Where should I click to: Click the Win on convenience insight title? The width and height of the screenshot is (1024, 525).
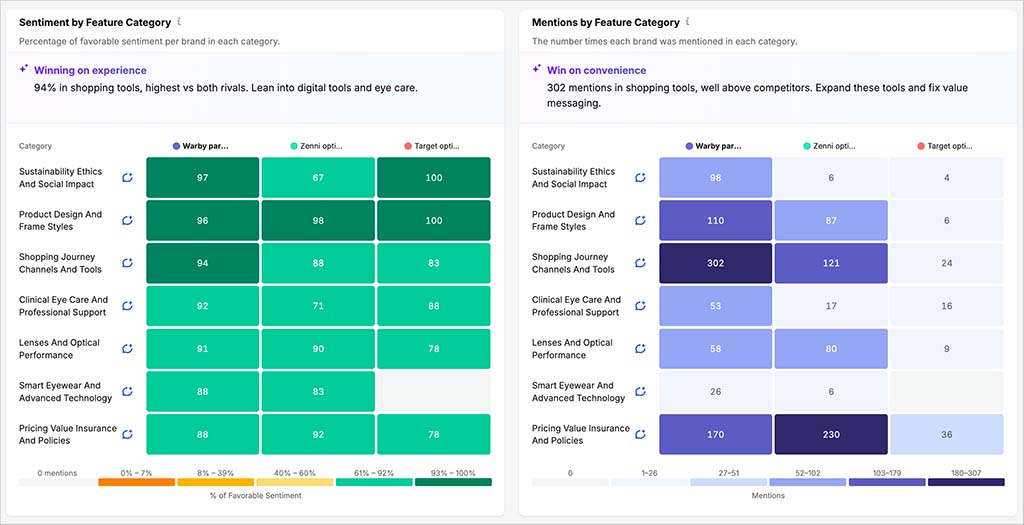click(x=596, y=70)
